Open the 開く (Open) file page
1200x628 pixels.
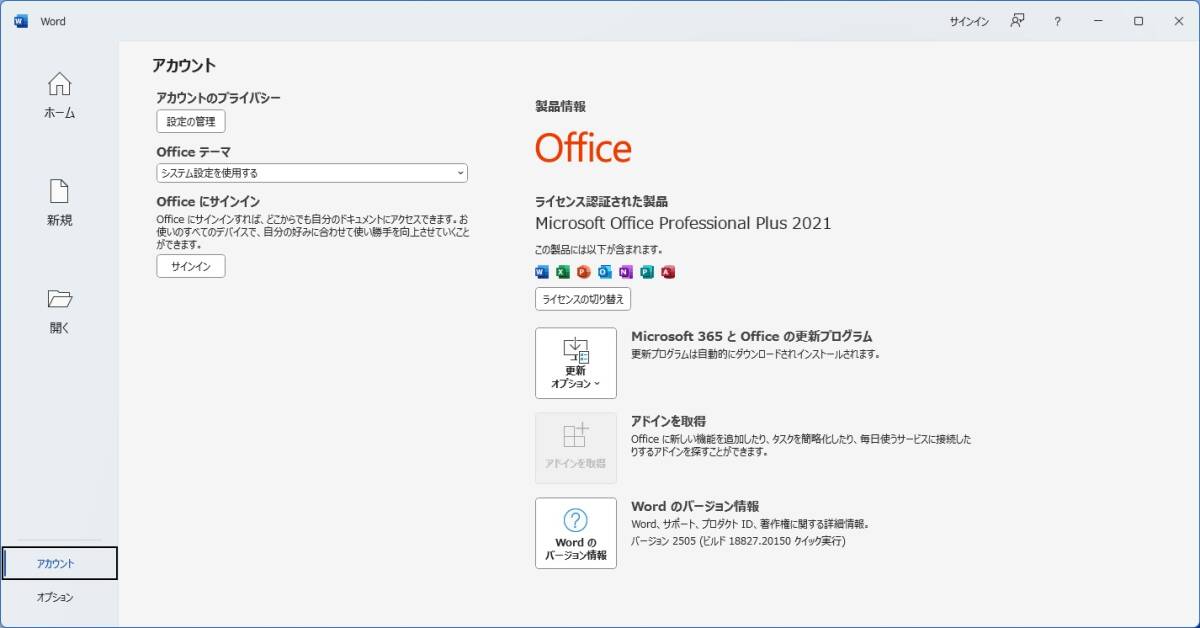[x=59, y=311]
